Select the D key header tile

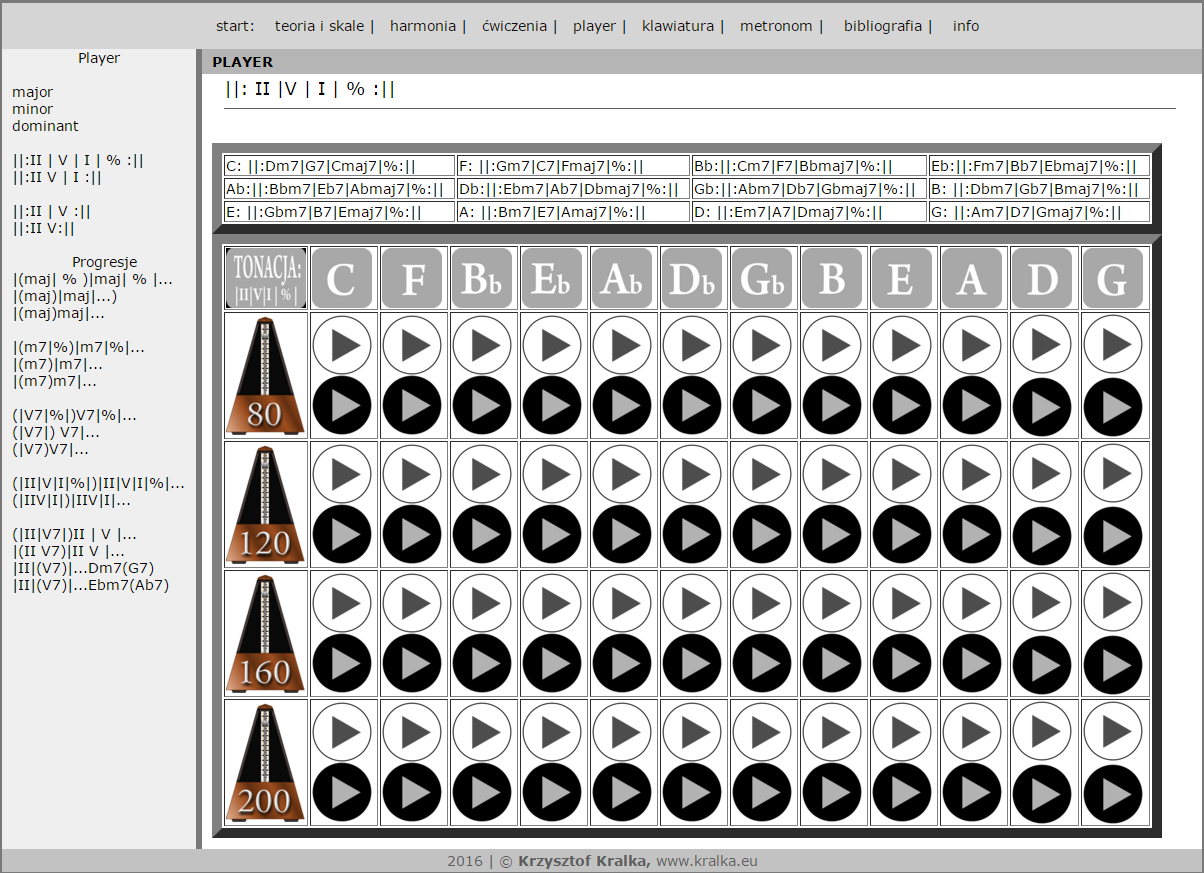[x=1042, y=278]
